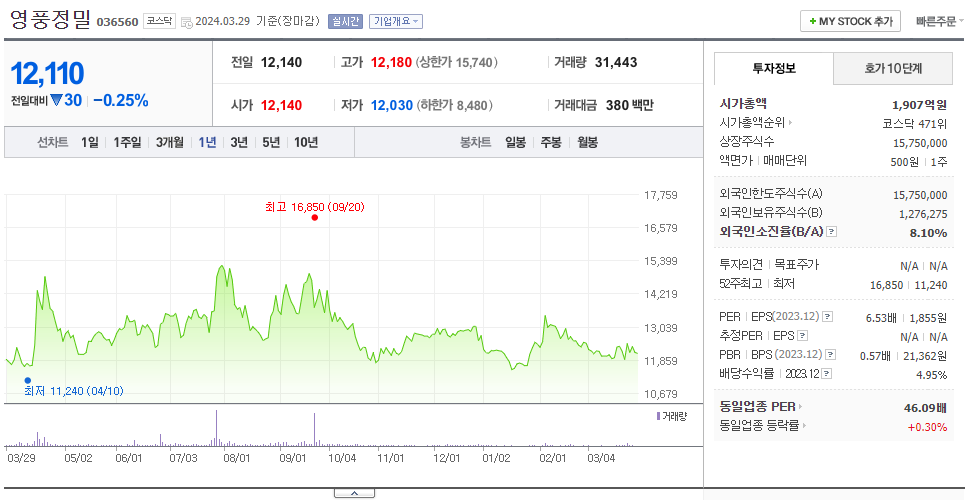Click 고가 value 12,180
This screenshot has width=968, height=500.
point(391,62)
